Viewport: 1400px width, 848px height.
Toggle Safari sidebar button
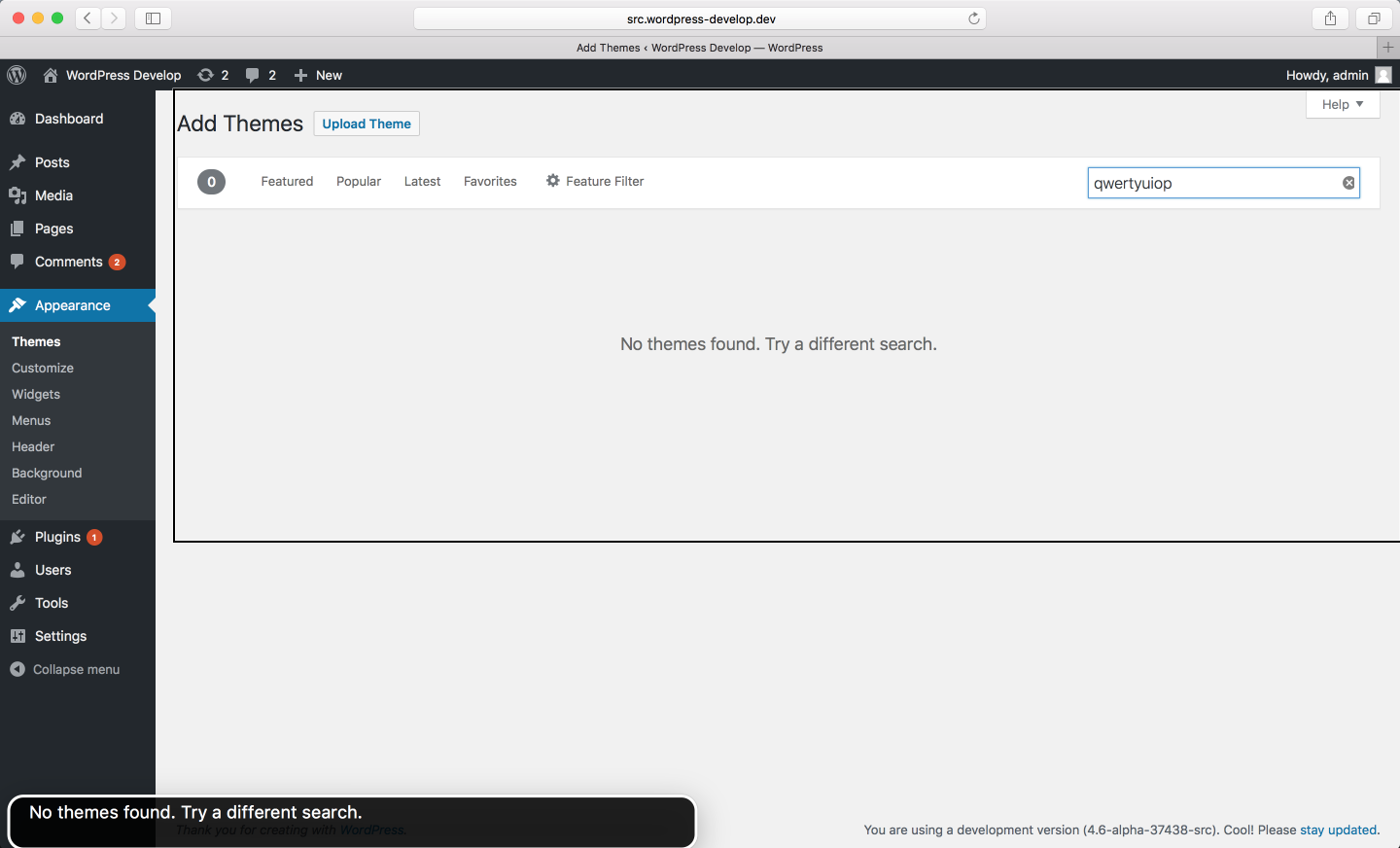click(x=153, y=18)
